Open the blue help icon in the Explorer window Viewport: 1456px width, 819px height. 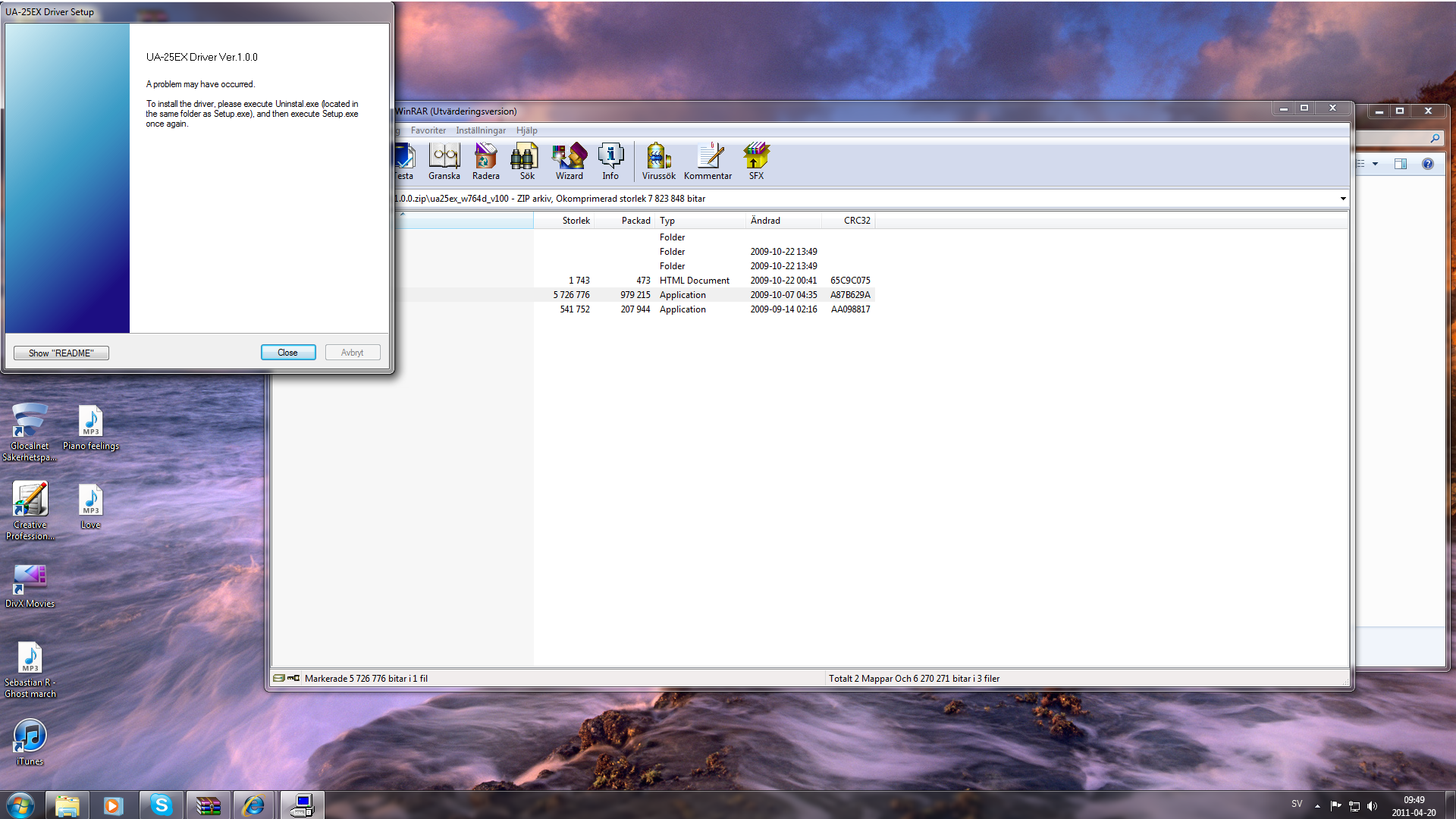pyautogui.click(x=1428, y=164)
